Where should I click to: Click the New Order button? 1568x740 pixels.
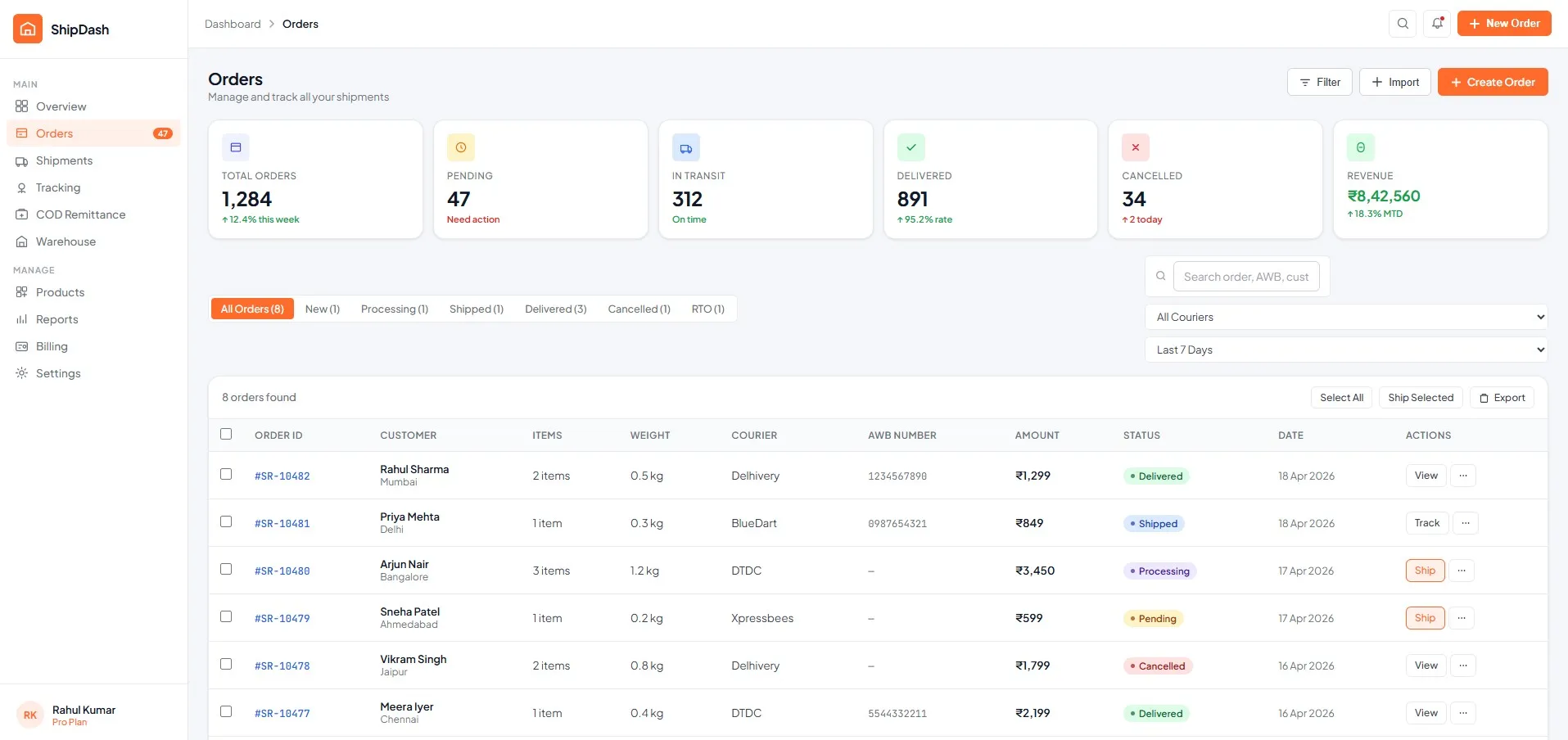click(x=1504, y=24)
